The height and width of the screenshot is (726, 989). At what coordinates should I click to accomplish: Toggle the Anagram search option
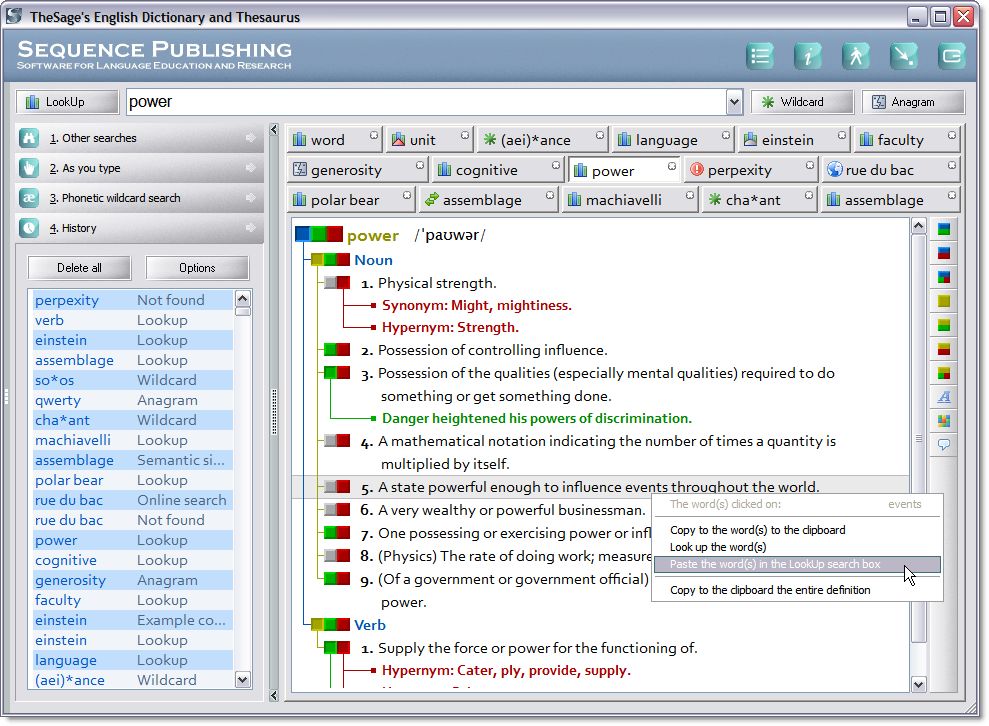point(912,101)
